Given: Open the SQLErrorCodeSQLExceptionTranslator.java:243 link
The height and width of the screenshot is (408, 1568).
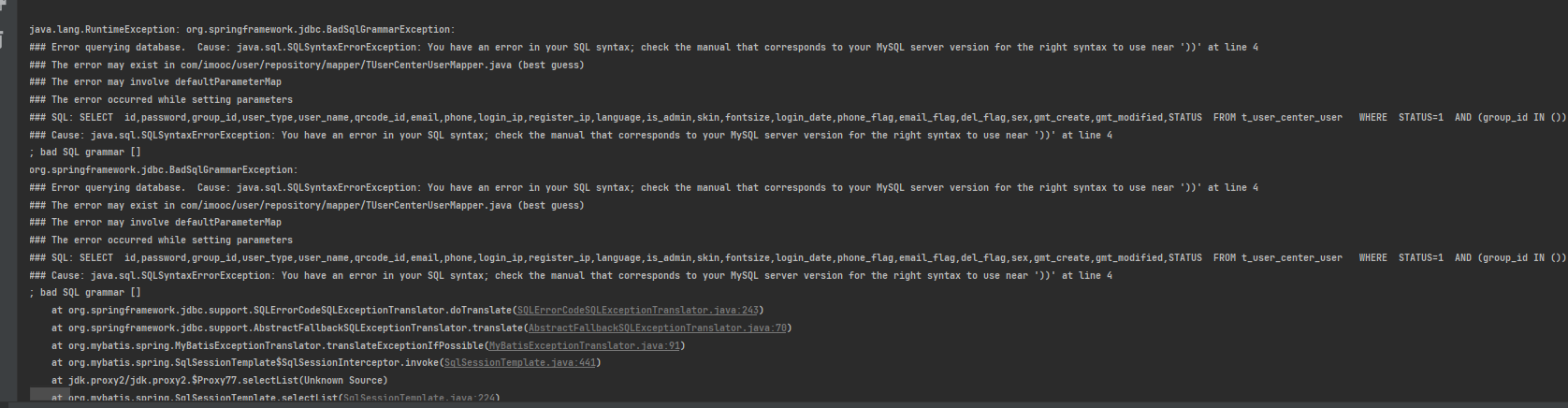Looking at the screenshot, I should (x=638, y=311).
